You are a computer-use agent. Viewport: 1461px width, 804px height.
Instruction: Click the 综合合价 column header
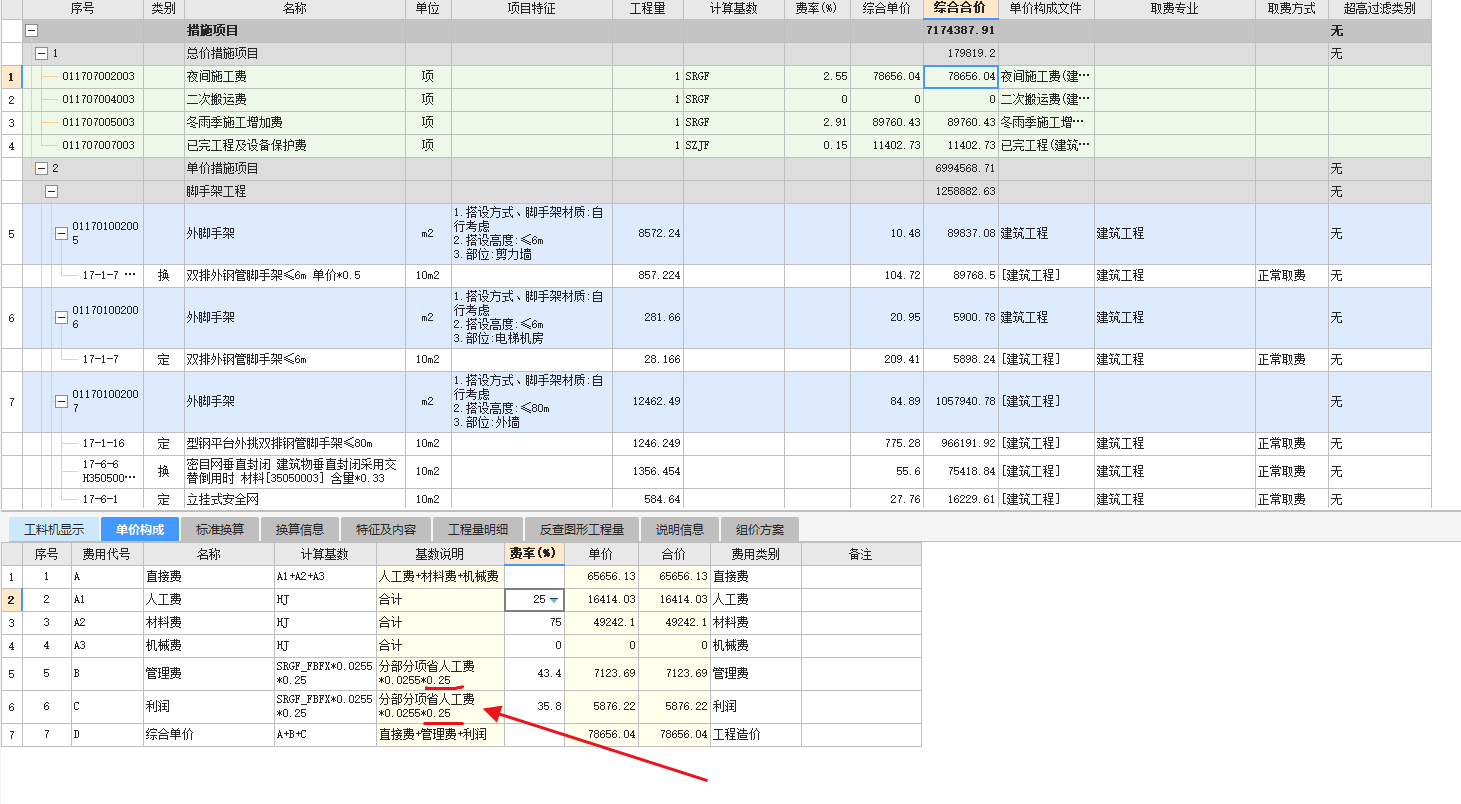pyautogui.click(x=961, y=9)
